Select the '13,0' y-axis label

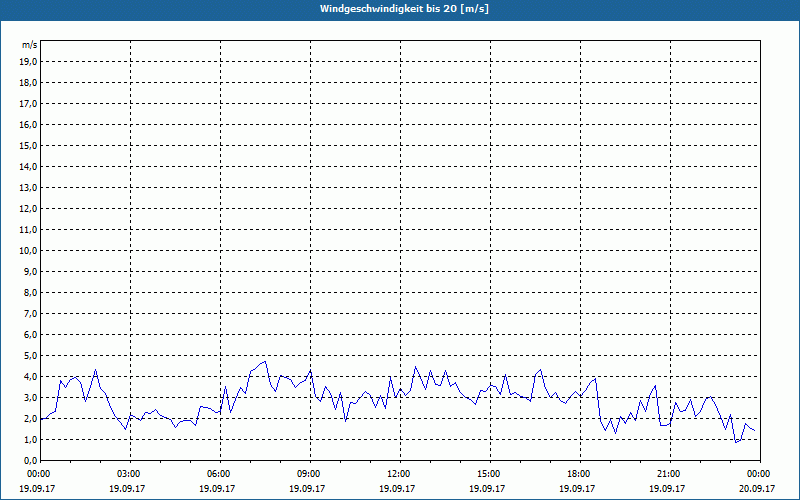point(28,187)
